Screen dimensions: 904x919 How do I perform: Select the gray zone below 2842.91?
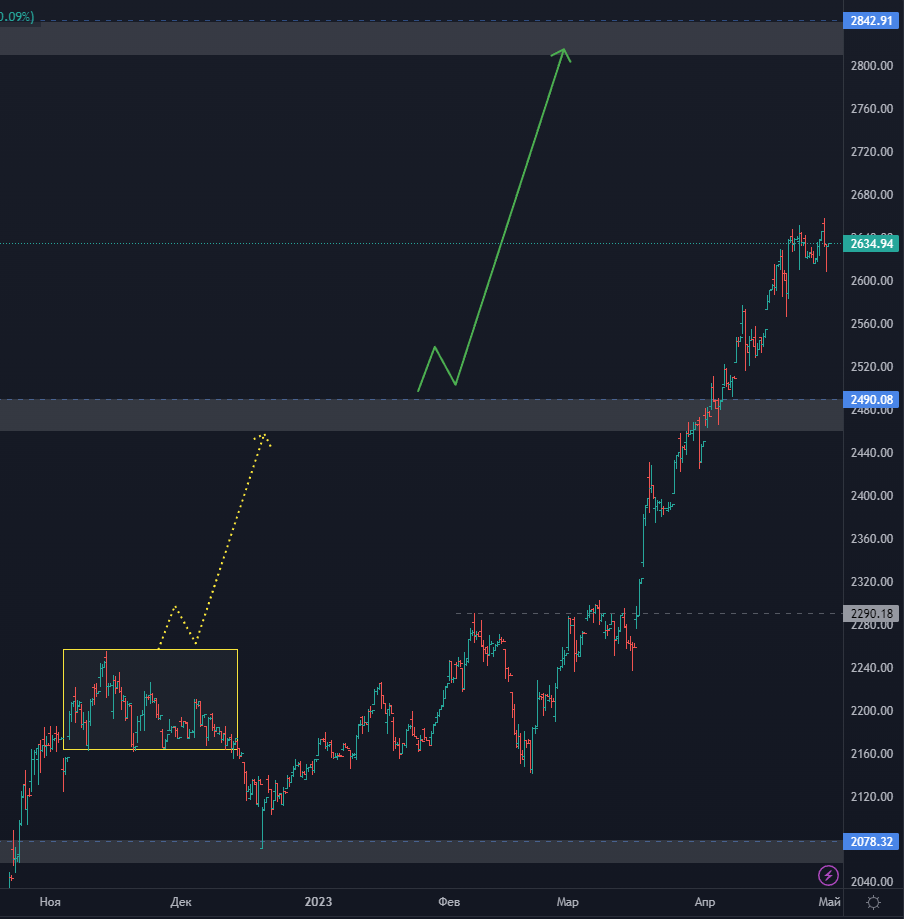point(422,38)
